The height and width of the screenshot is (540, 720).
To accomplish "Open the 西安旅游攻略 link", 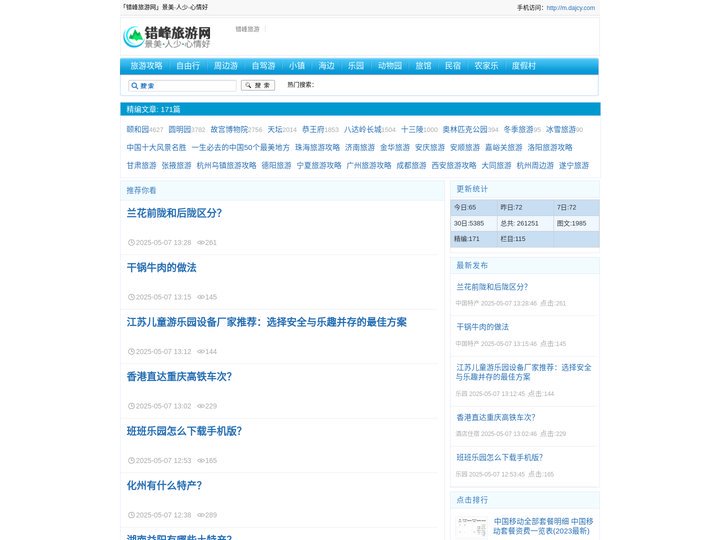I will click(x=454, y=165).
